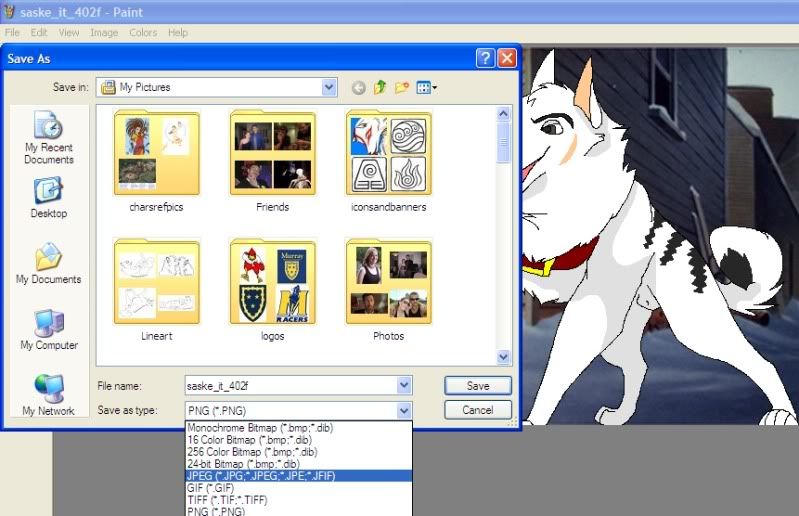Click the Paint title bar app icon

(x=9, y=11)
